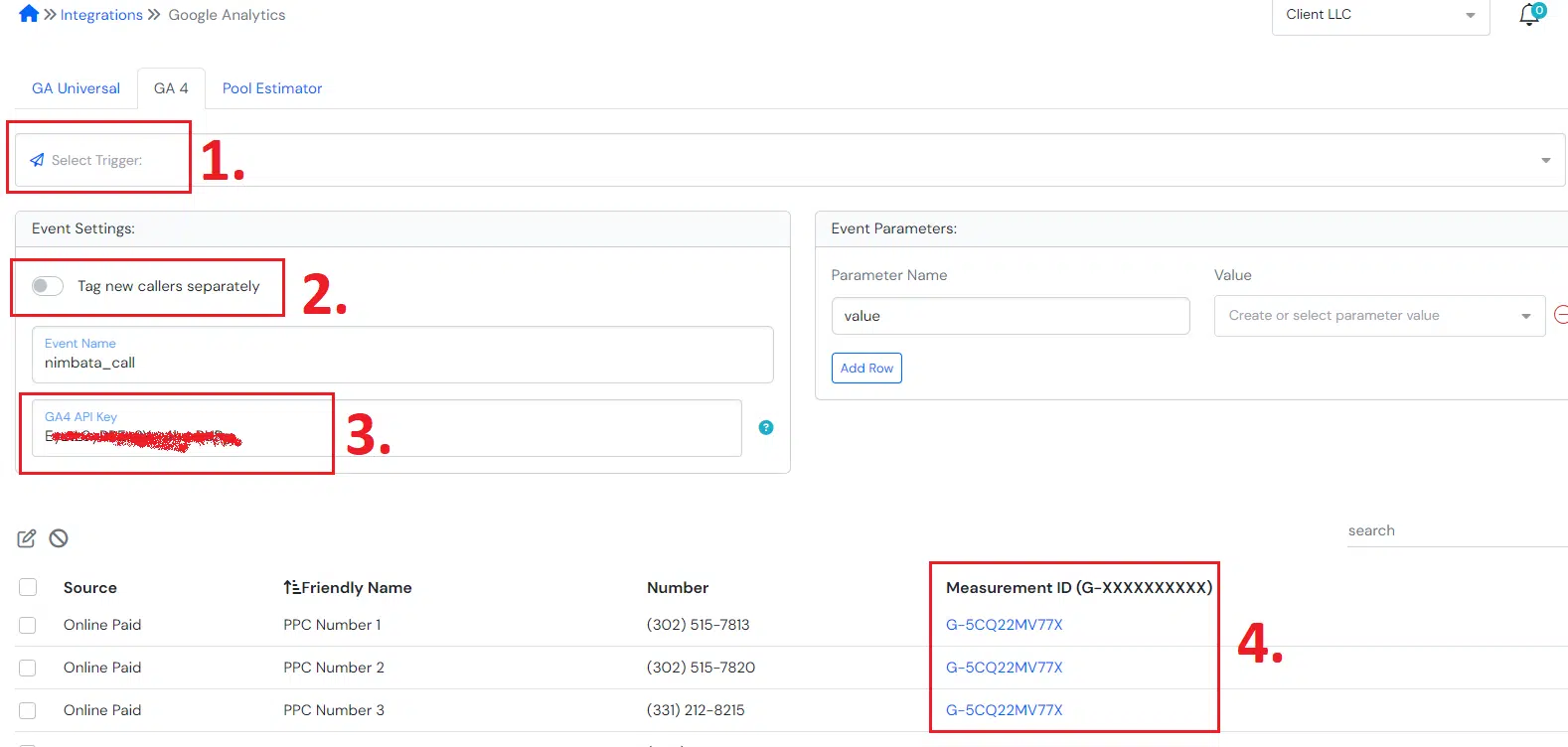Image resolution: width=1568 pixels, height=747 pixels.
Task: Check the PPC Number 2 row checkbox
Action: click(28, 668)
